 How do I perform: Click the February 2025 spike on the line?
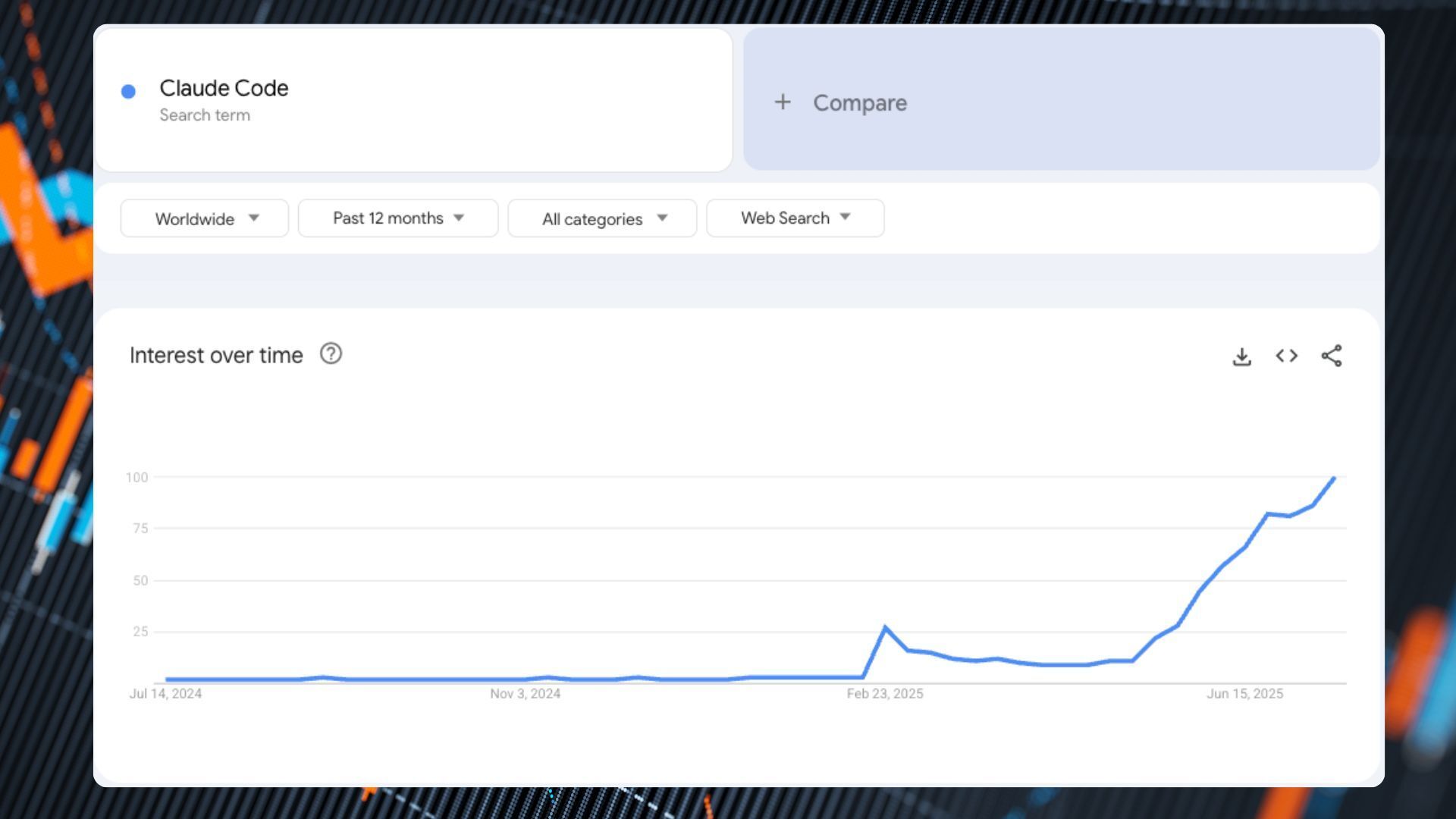pos(885,628)
